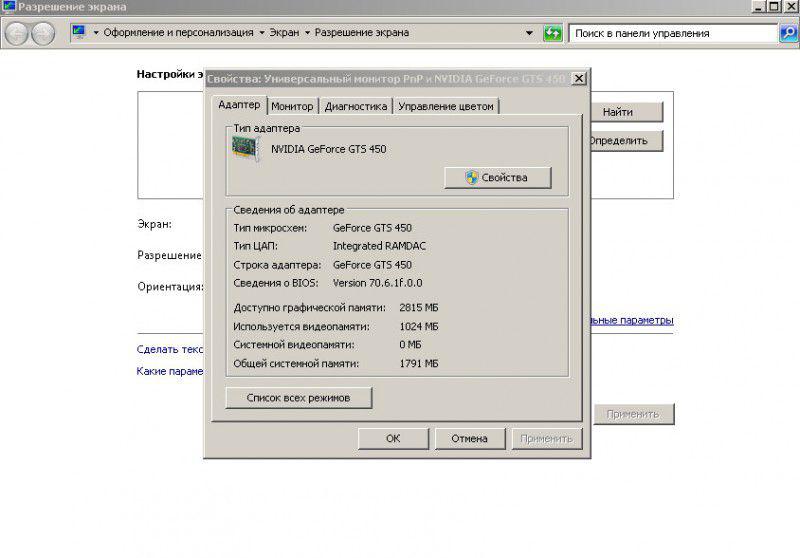Screen dimensions: 800x558
Task: Open the Какие параметры link
Action: [170, 371]
